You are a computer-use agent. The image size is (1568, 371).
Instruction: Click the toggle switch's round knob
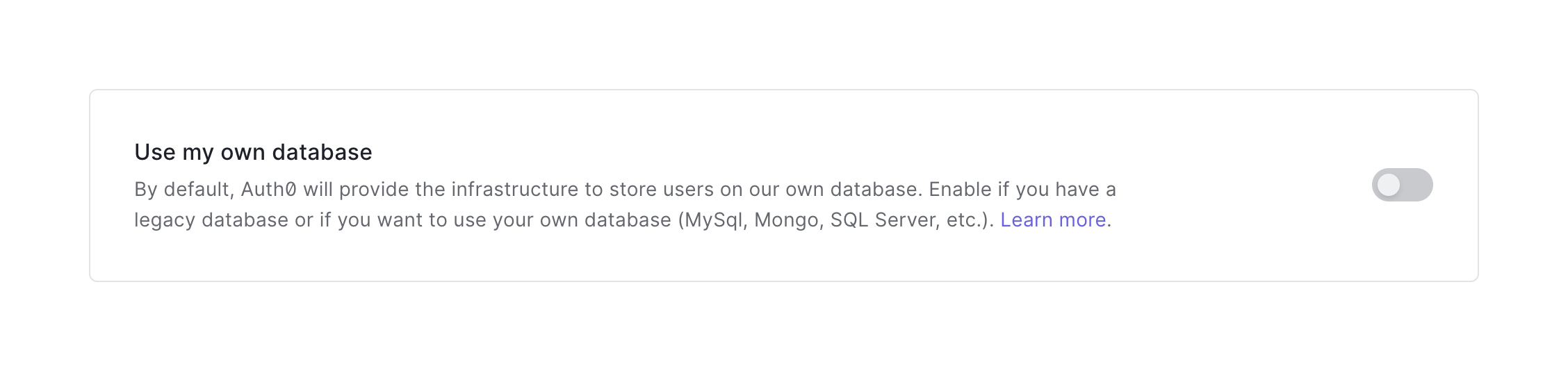[1389, 185]
